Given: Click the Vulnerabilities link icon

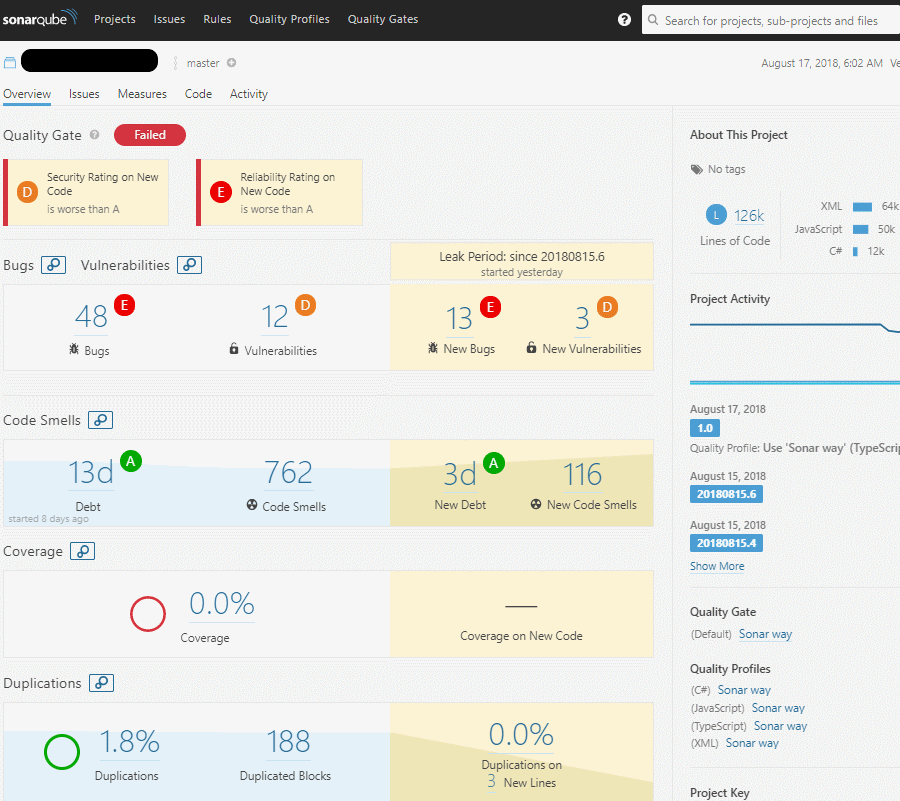Looking at the screenshot, I should tap(189, 265).
